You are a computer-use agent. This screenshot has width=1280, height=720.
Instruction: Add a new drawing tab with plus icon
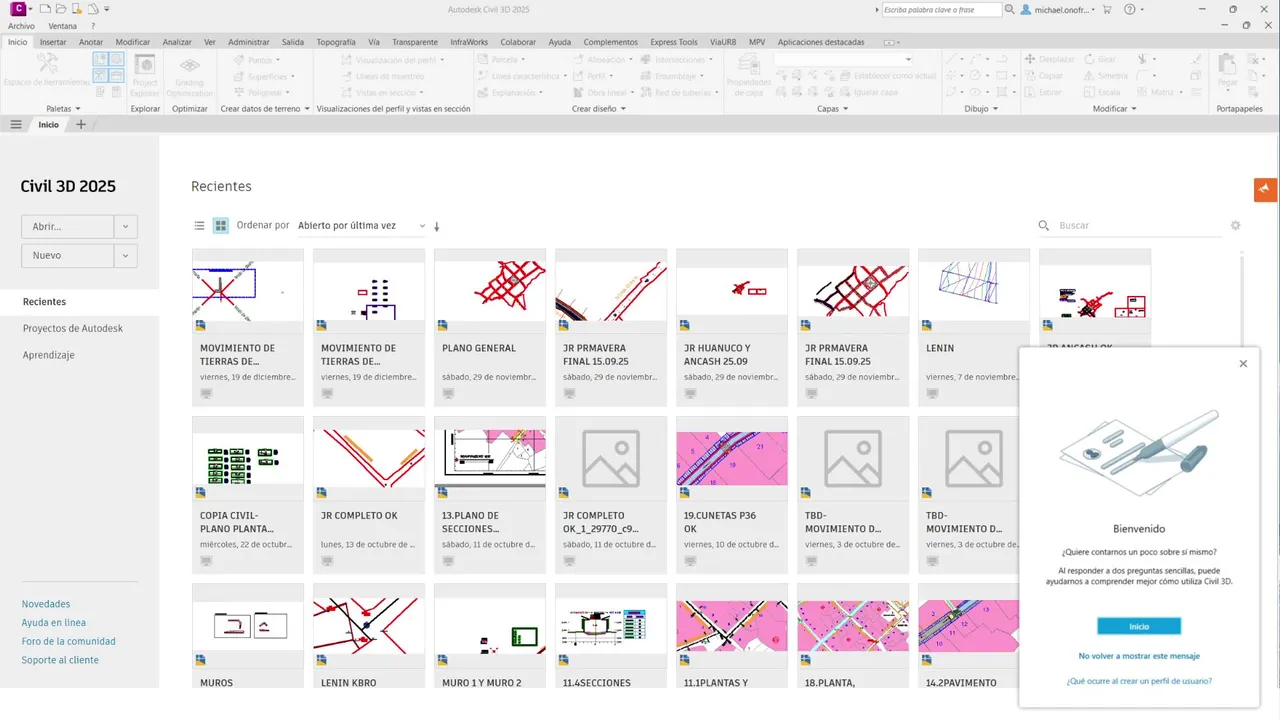tap(81, 125)
